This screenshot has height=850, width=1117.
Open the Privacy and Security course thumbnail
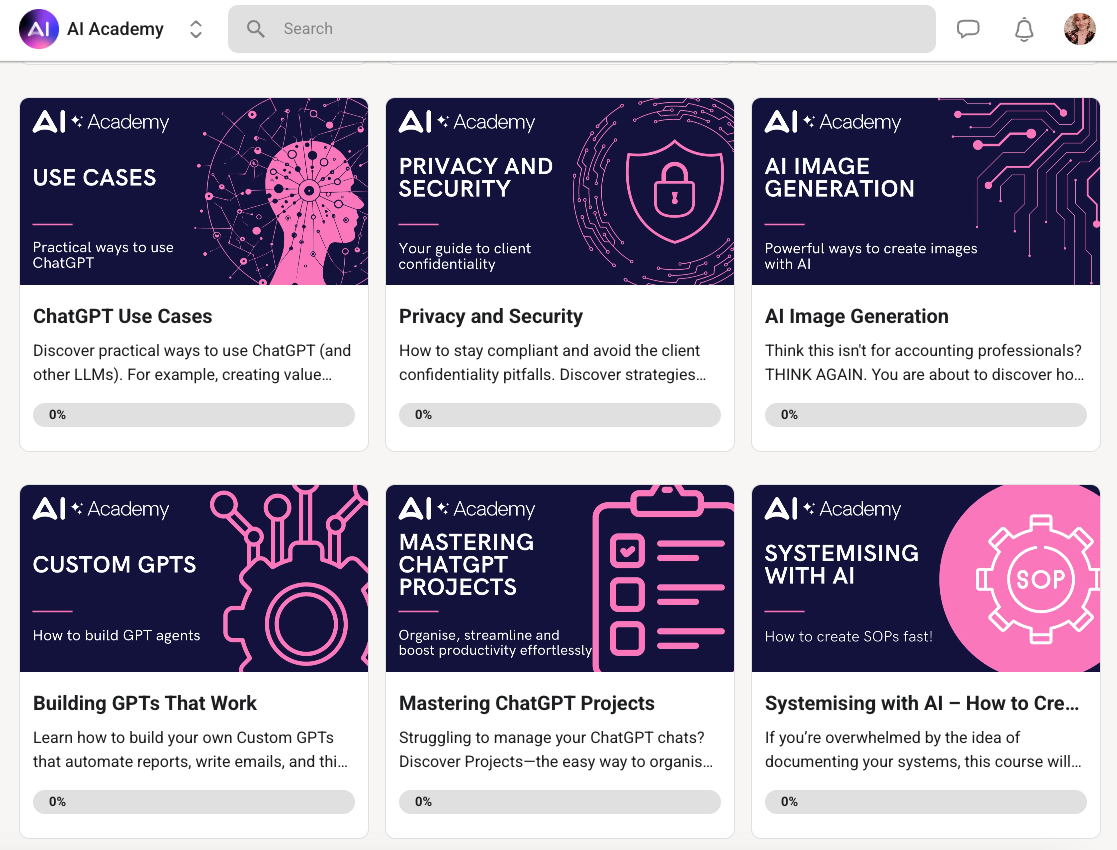point(560,191)
